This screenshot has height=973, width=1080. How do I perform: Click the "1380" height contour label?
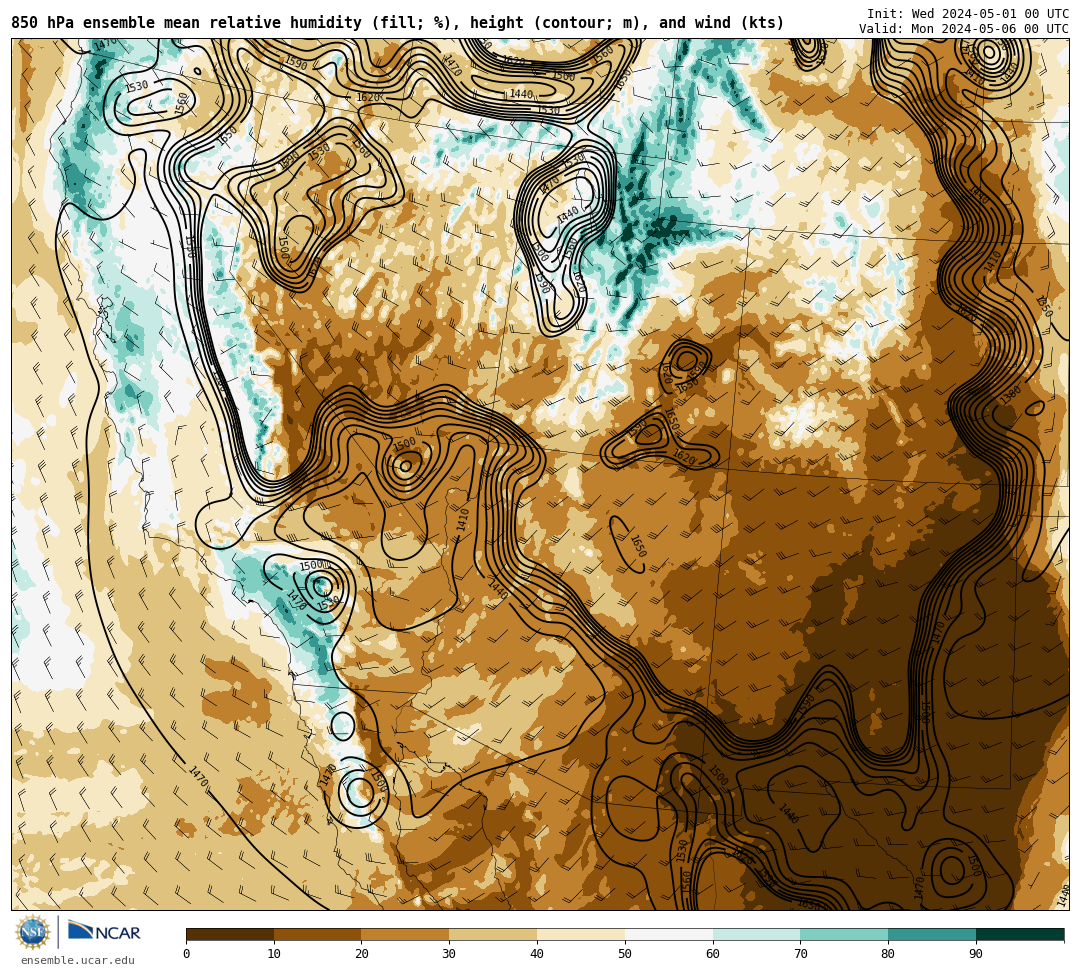click(1009, 396)
